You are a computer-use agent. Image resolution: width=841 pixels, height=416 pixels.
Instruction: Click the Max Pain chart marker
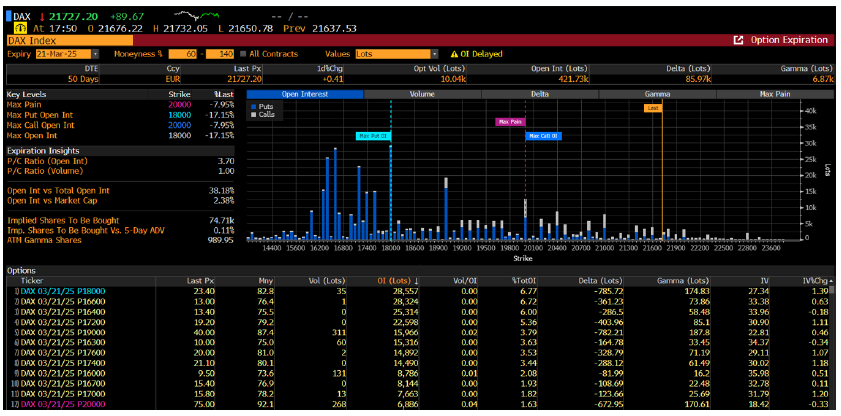(510, 122)
